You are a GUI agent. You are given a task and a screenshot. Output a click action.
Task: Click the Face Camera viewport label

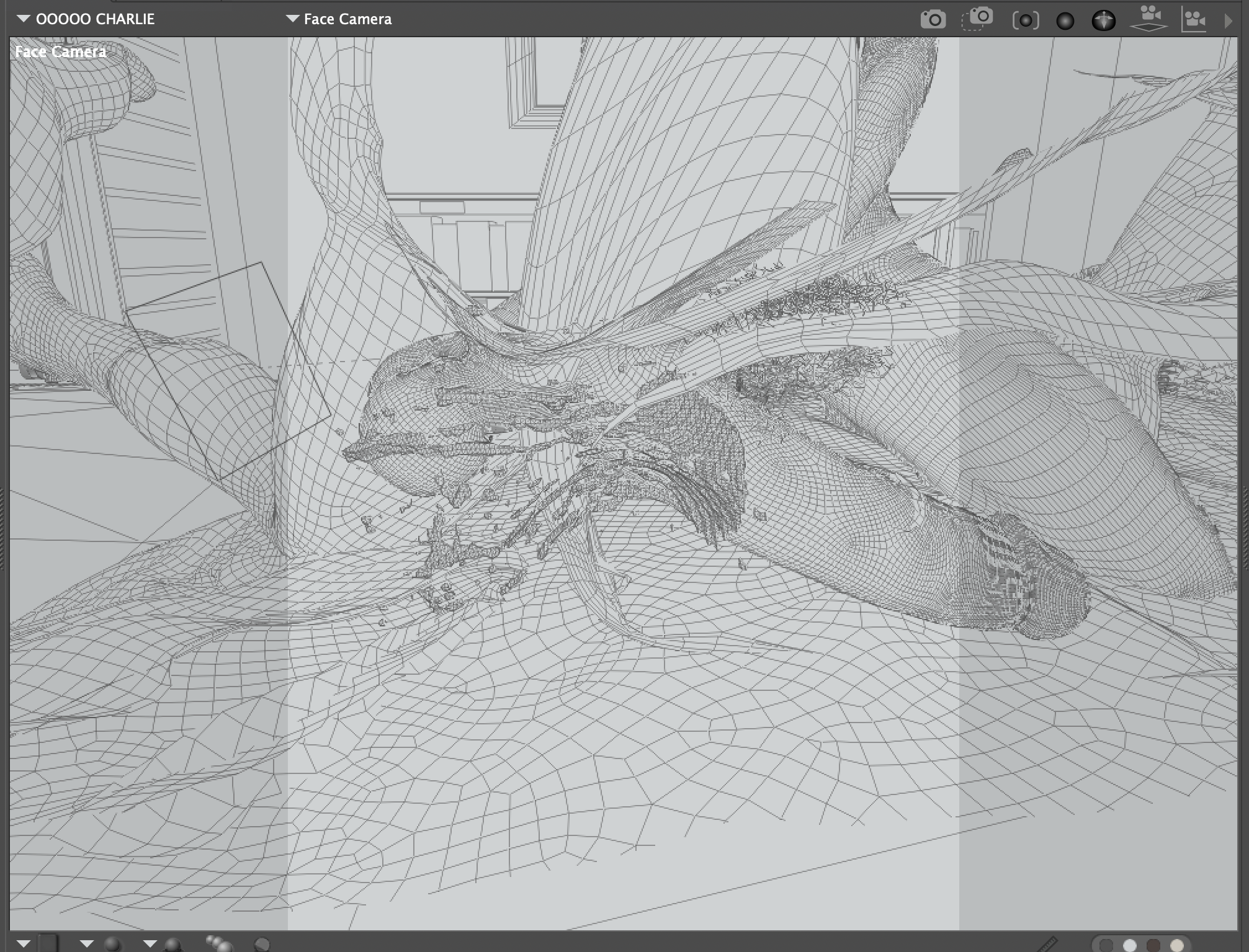[x=61, y=51]
